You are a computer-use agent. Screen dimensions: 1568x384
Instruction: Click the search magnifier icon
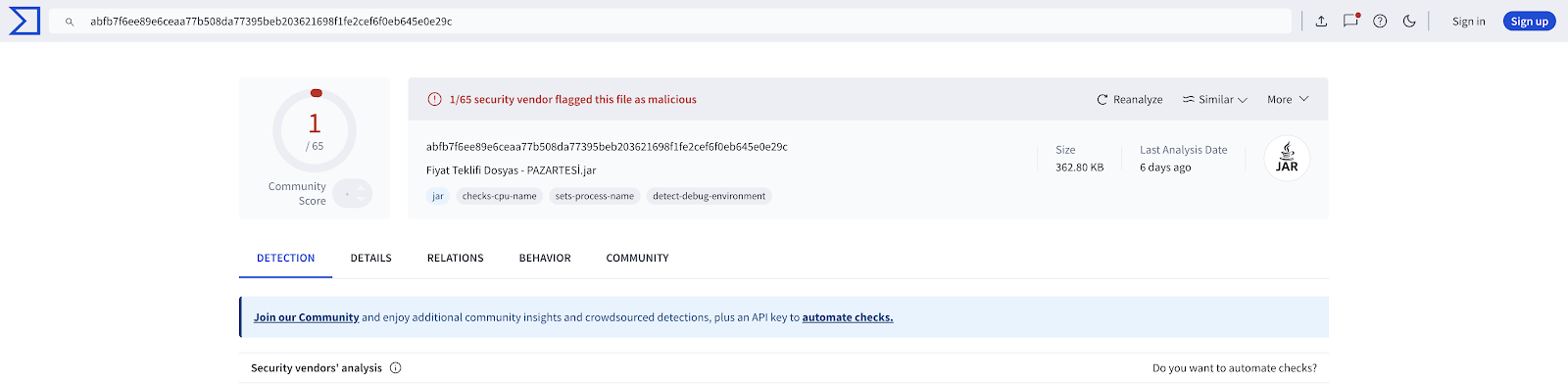click(70, 22)
